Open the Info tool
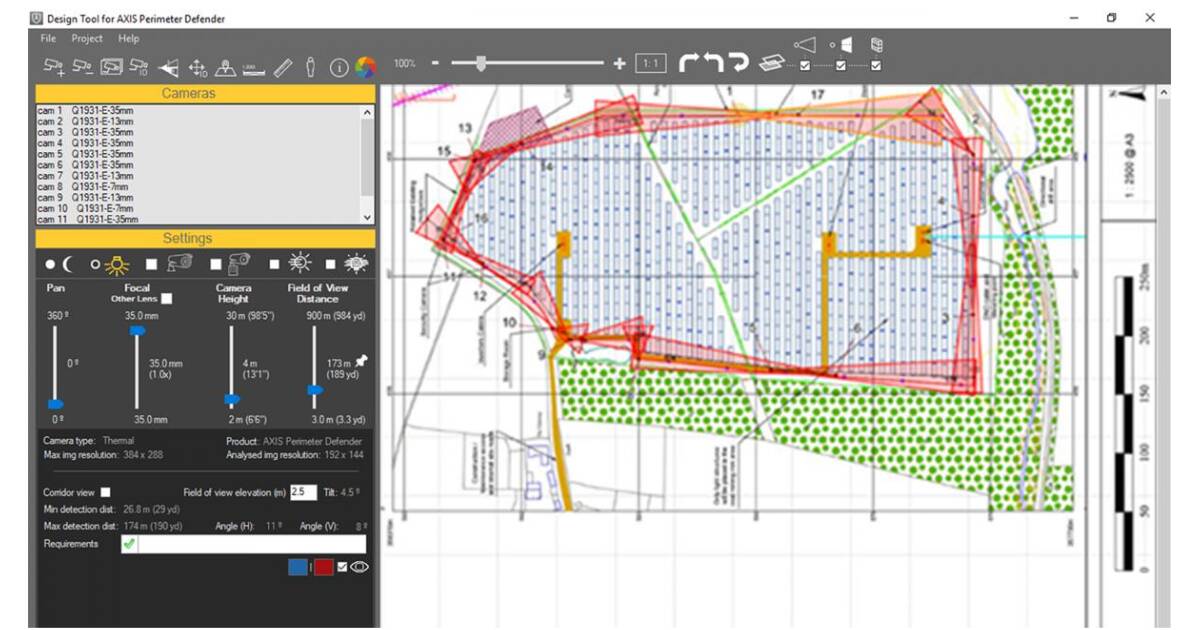The height and width of the screenshot is (630, 1200). pyautogui.click(x=338, y=65)
